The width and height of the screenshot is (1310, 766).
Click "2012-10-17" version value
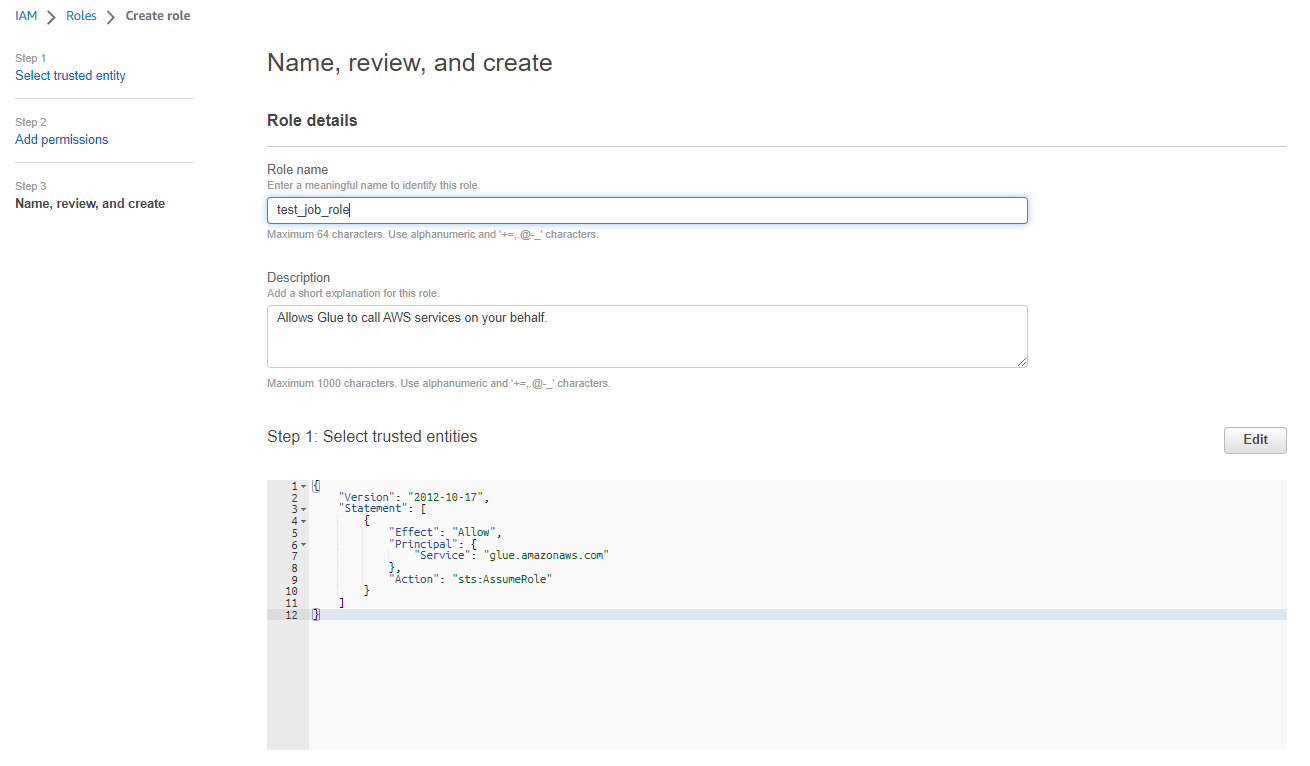445,498
